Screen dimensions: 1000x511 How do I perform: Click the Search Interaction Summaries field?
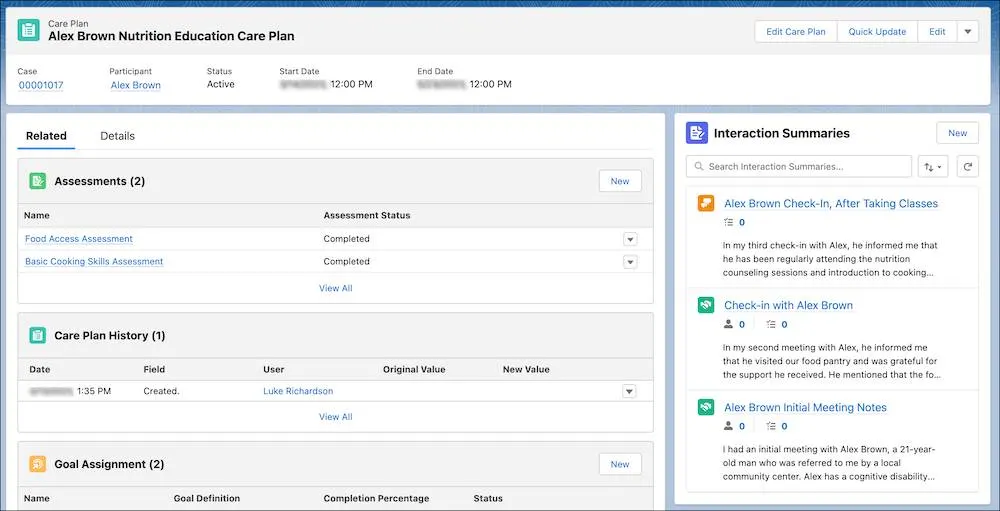(x=799, y=167)
